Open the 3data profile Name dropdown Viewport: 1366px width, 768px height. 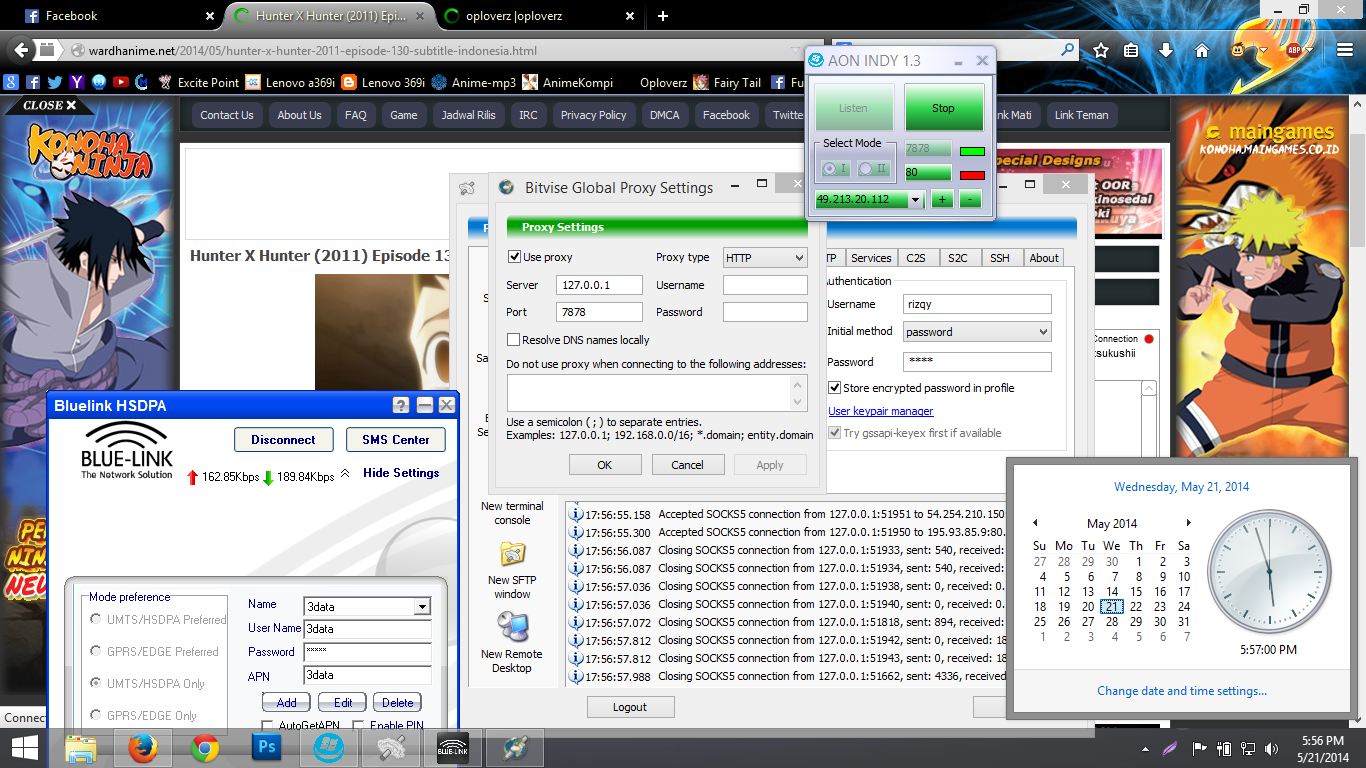422,606
